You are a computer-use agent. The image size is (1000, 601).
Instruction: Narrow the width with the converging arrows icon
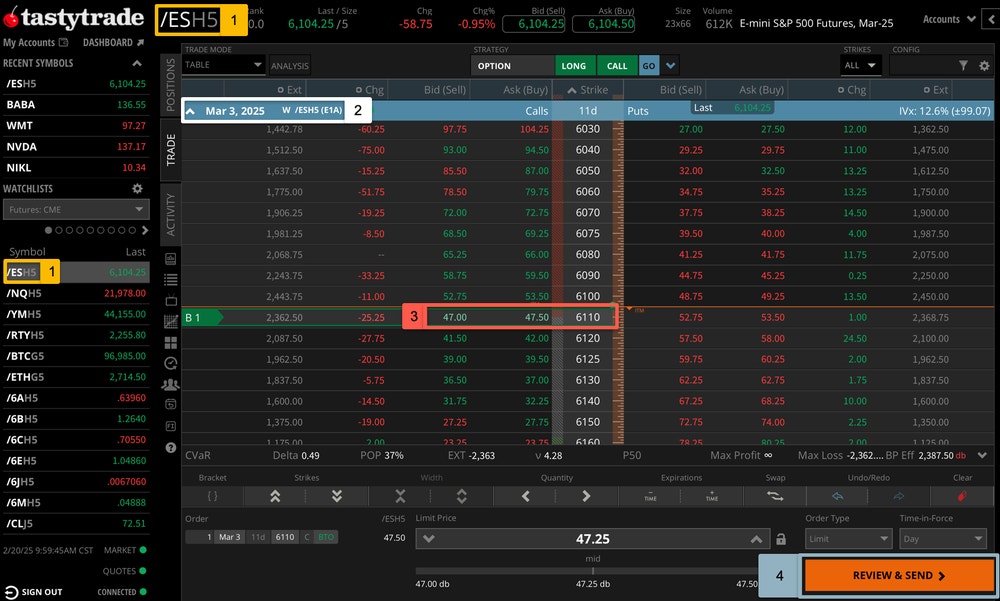click(400, 496)
